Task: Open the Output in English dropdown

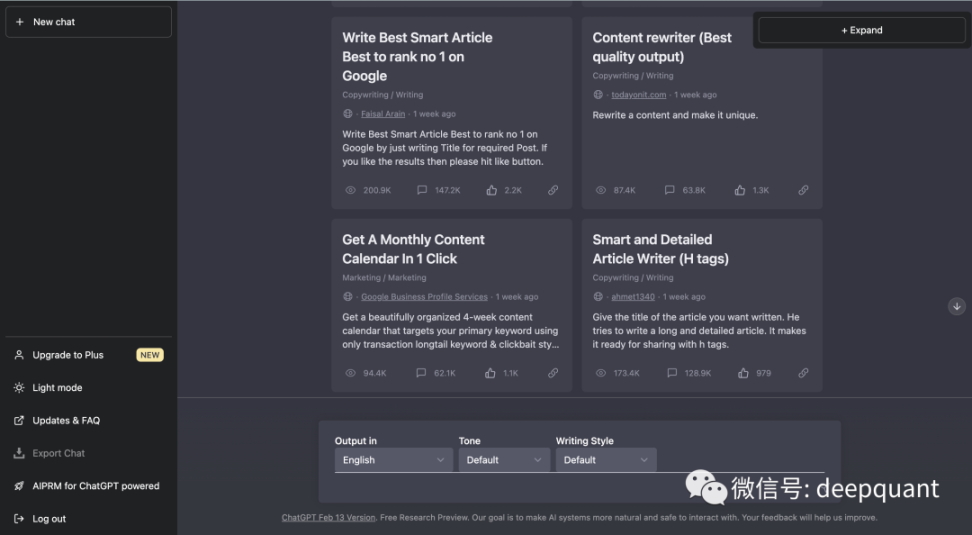Action: coord(393,460)
